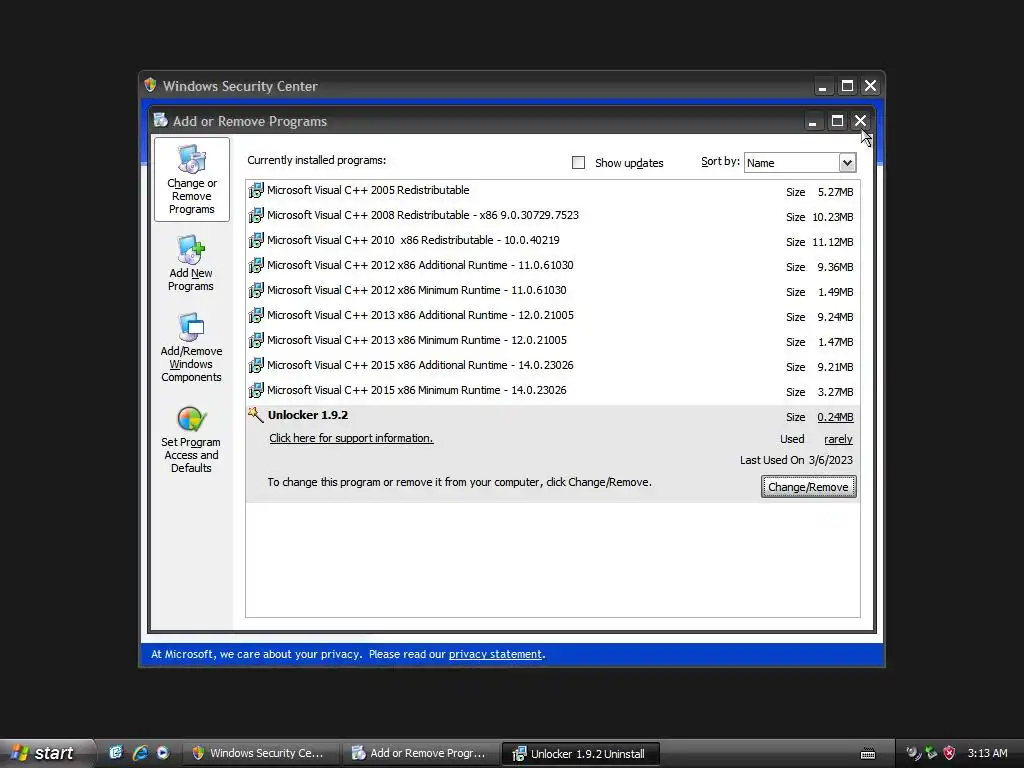Click the Change/Remove button for Unlocker

coord(808,487)
